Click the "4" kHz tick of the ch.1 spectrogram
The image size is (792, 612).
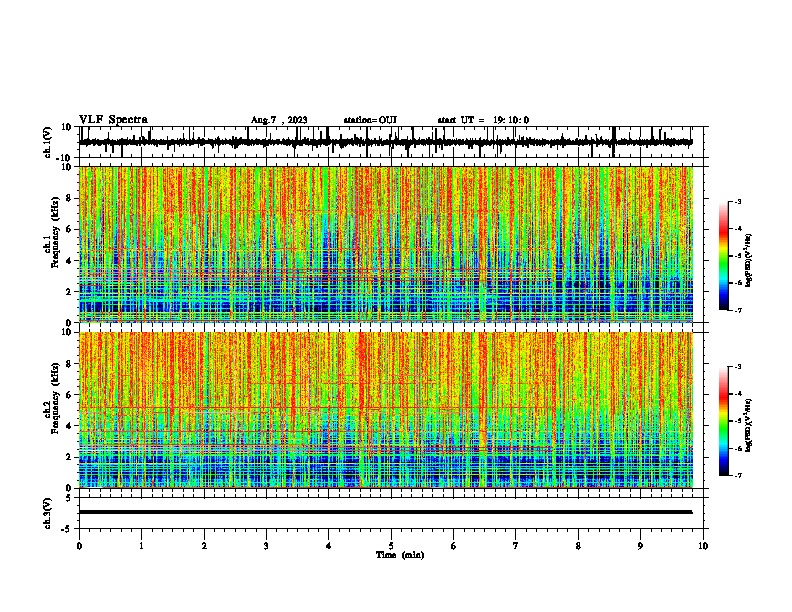(69, 261)
